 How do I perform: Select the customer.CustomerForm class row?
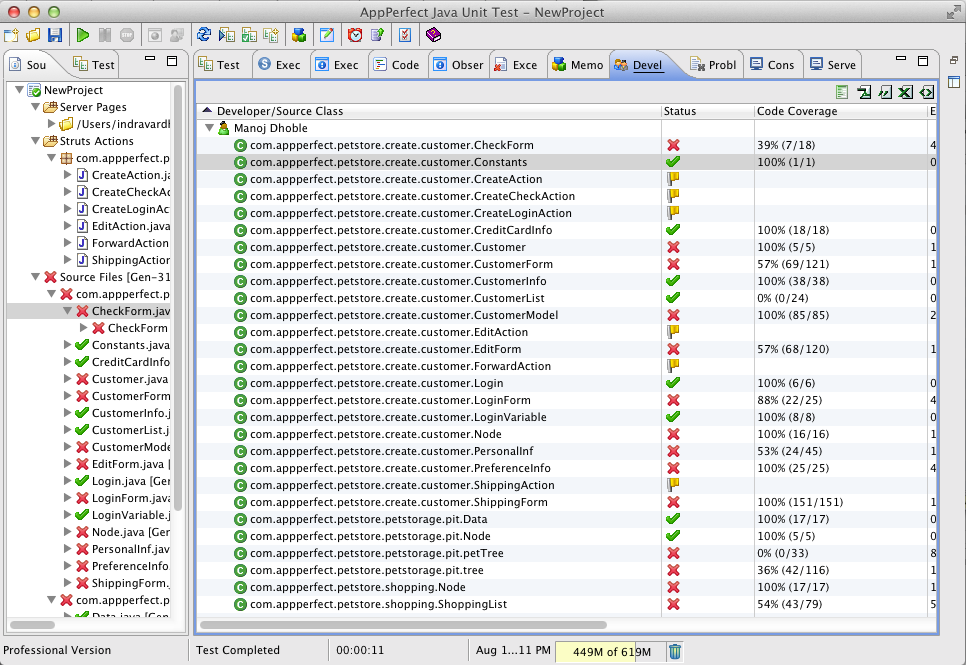click(567, 264)
